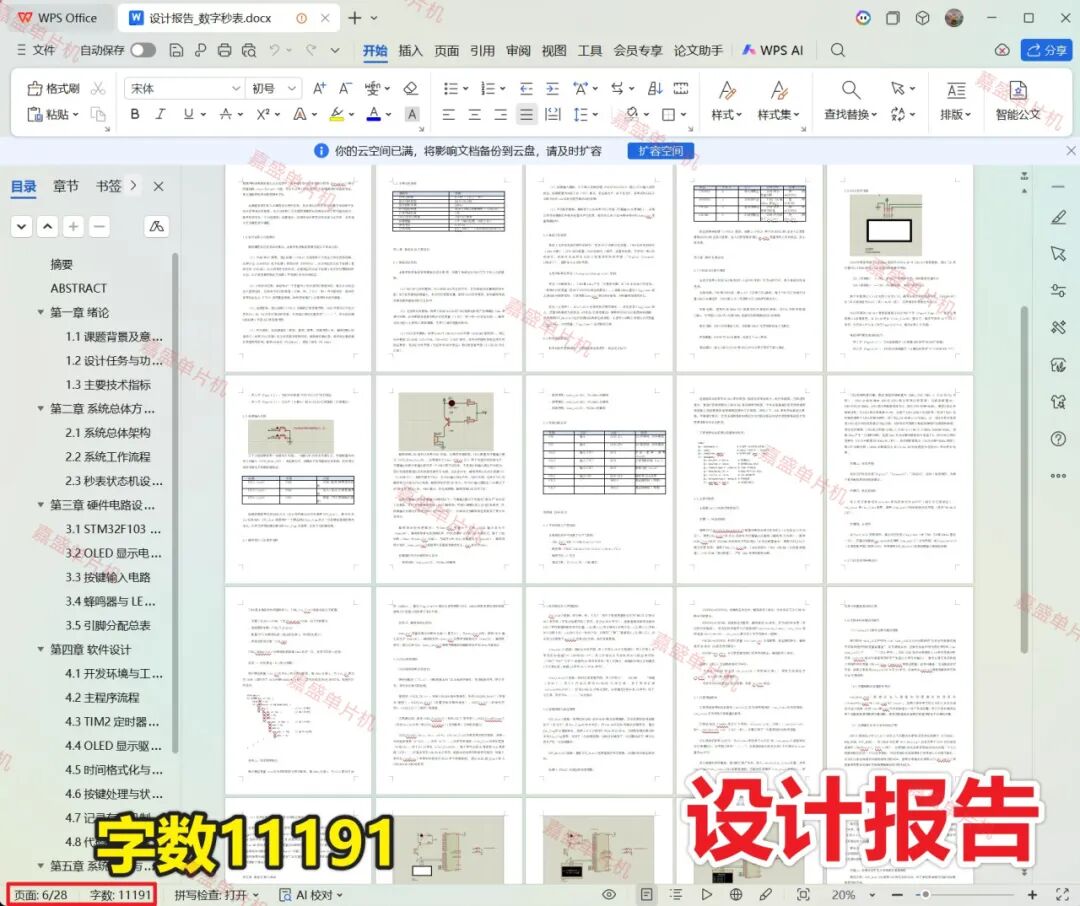Click the font color swatch (red A)
The height and width of the screenshot is (906, 1080).
(373, 114)
